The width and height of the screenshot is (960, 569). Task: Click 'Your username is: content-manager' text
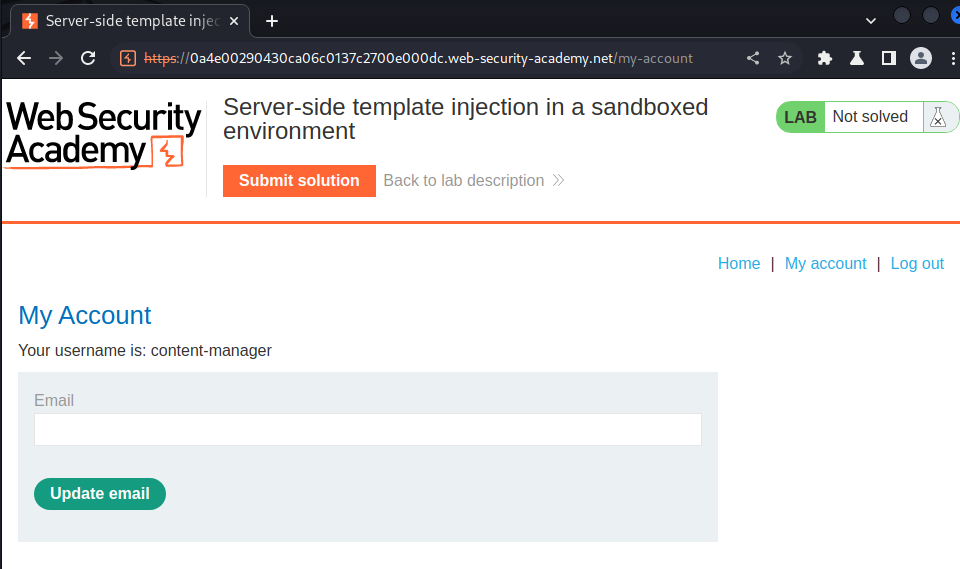tap(145, 350)
